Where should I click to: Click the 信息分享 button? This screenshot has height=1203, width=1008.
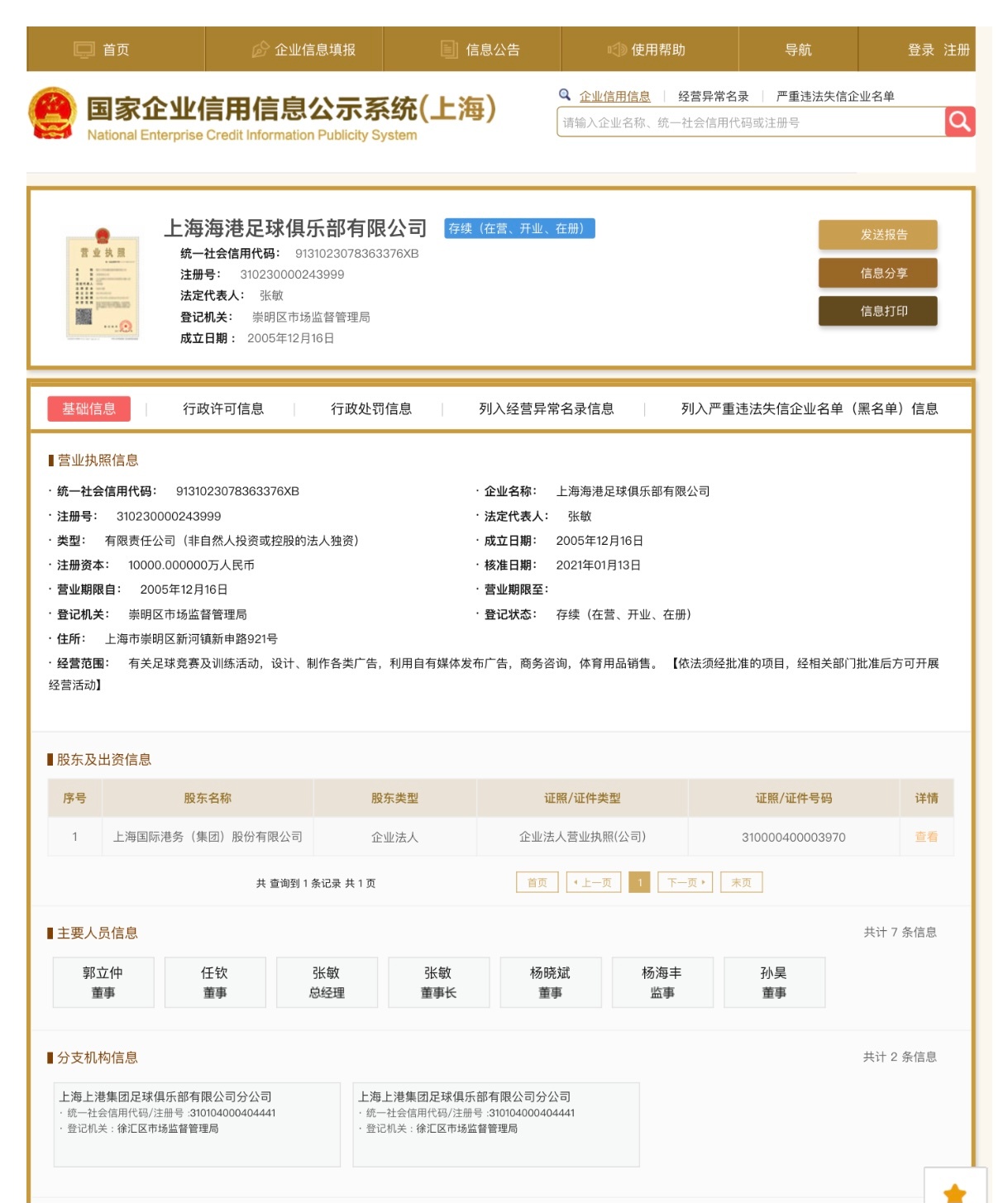click(878, 273)
